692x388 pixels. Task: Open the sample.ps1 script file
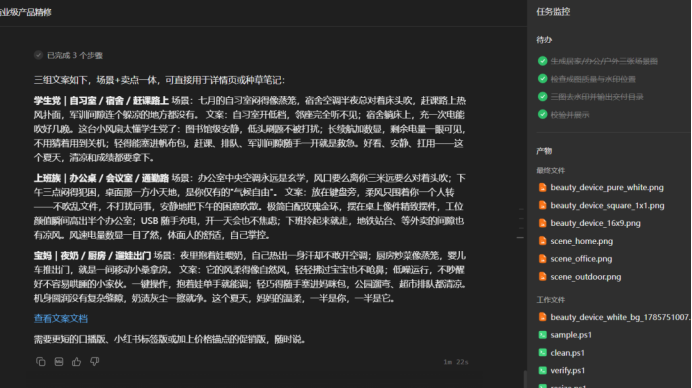point(571,335)
